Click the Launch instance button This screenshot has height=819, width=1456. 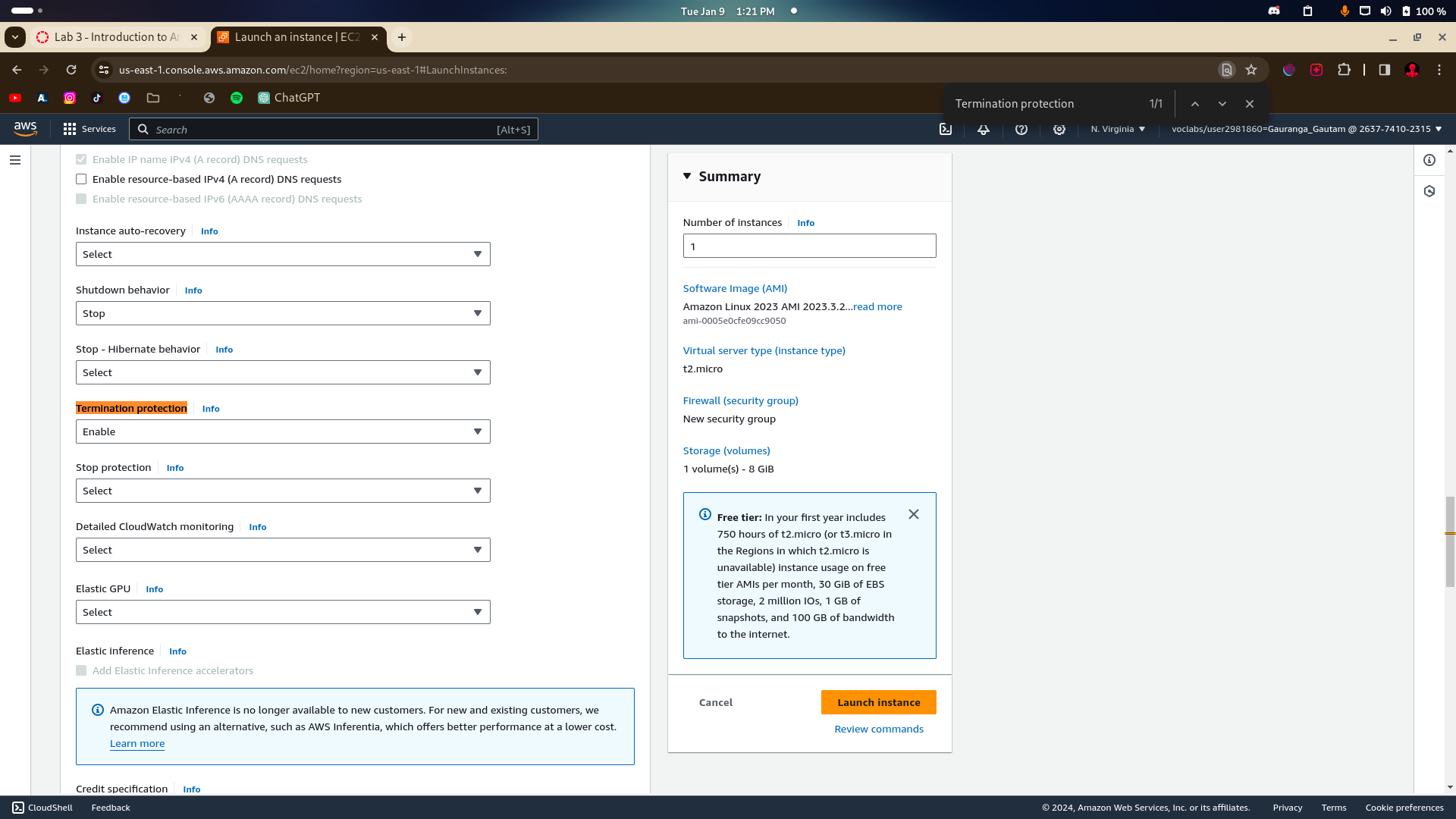(878, 703)
